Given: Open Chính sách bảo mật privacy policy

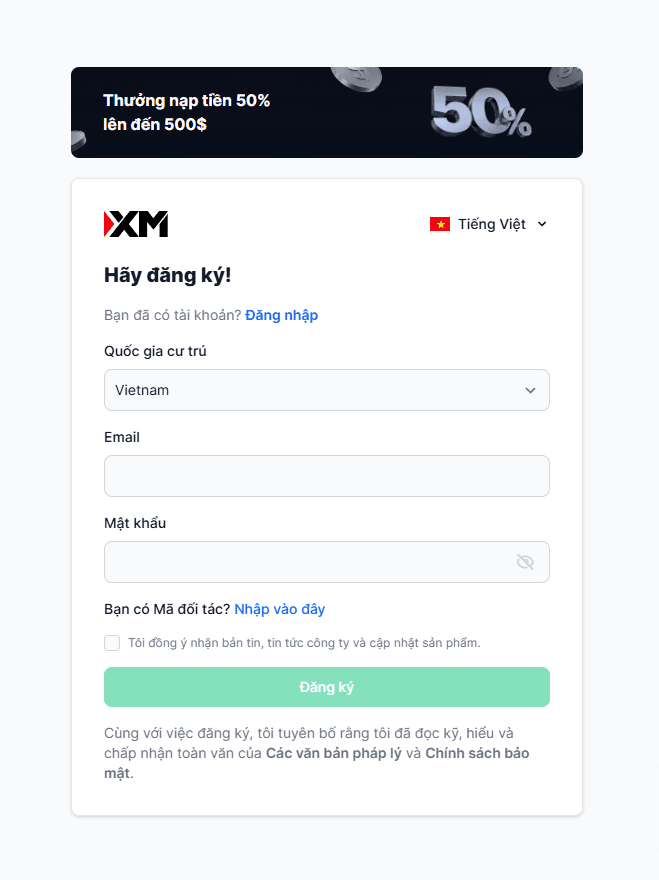Looking at the screenshot, I should (x=317, y=763).
